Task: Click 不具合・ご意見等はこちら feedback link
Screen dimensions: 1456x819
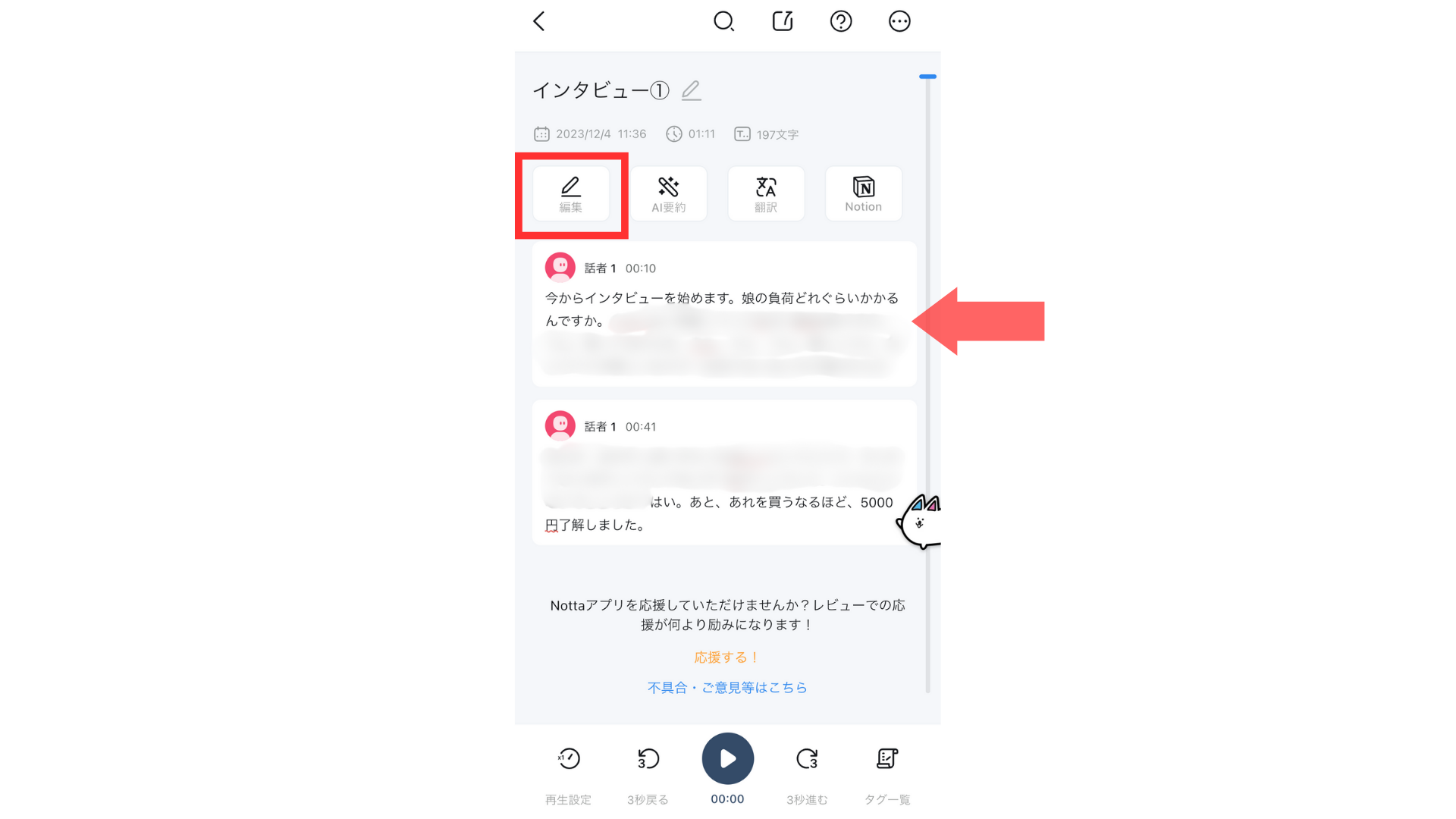Action: 727,687
